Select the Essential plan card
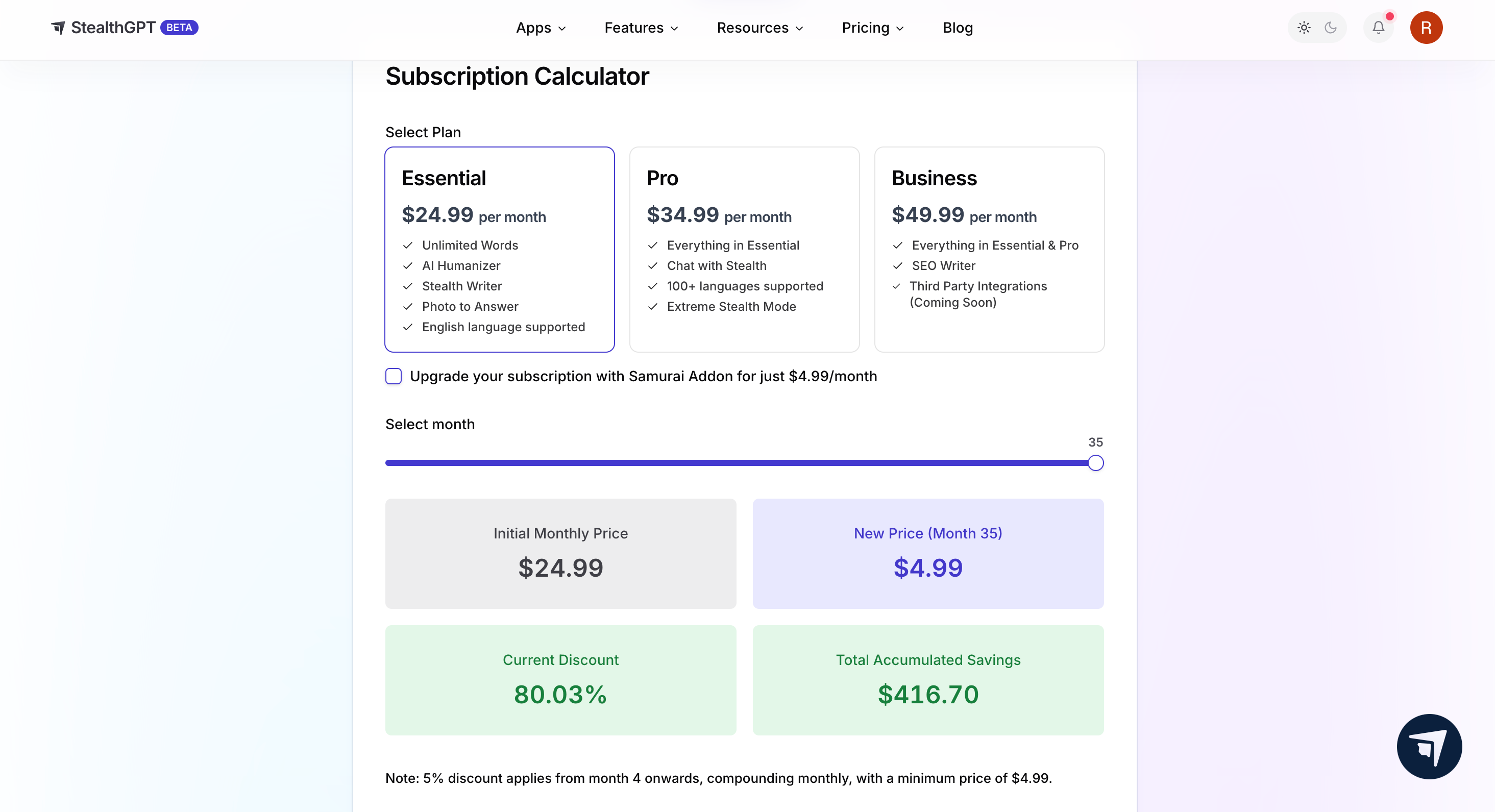Screen dimensions: 1495x812 point(499,249)
